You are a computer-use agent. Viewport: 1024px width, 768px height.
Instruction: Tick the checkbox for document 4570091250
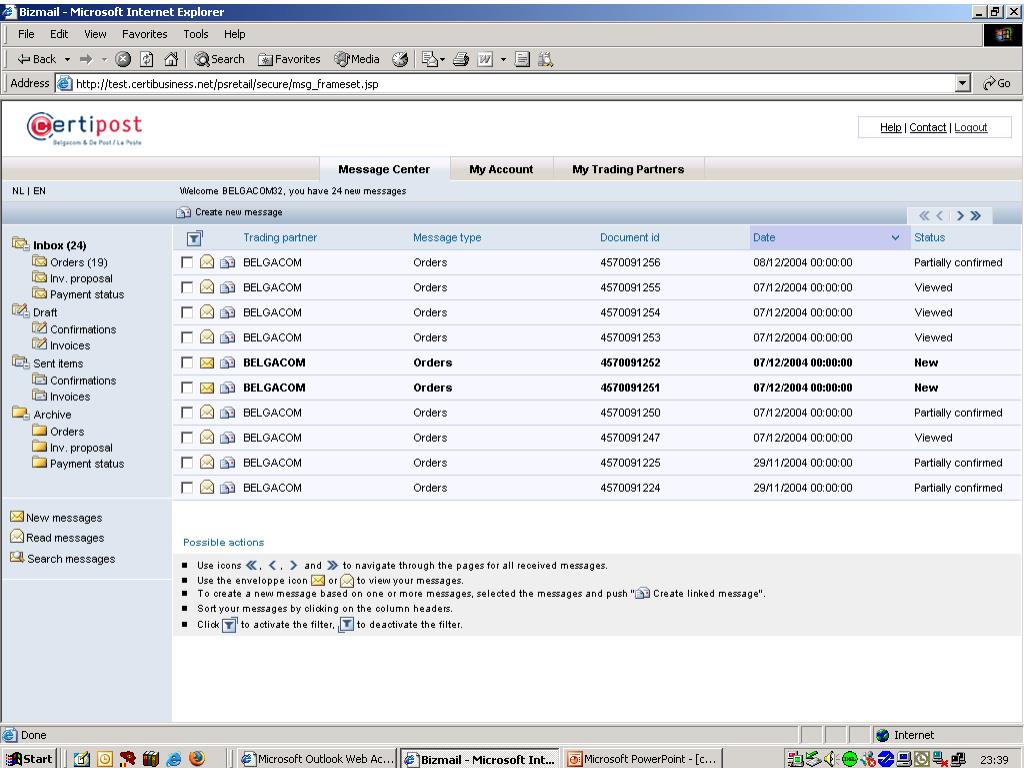(187, 413)
